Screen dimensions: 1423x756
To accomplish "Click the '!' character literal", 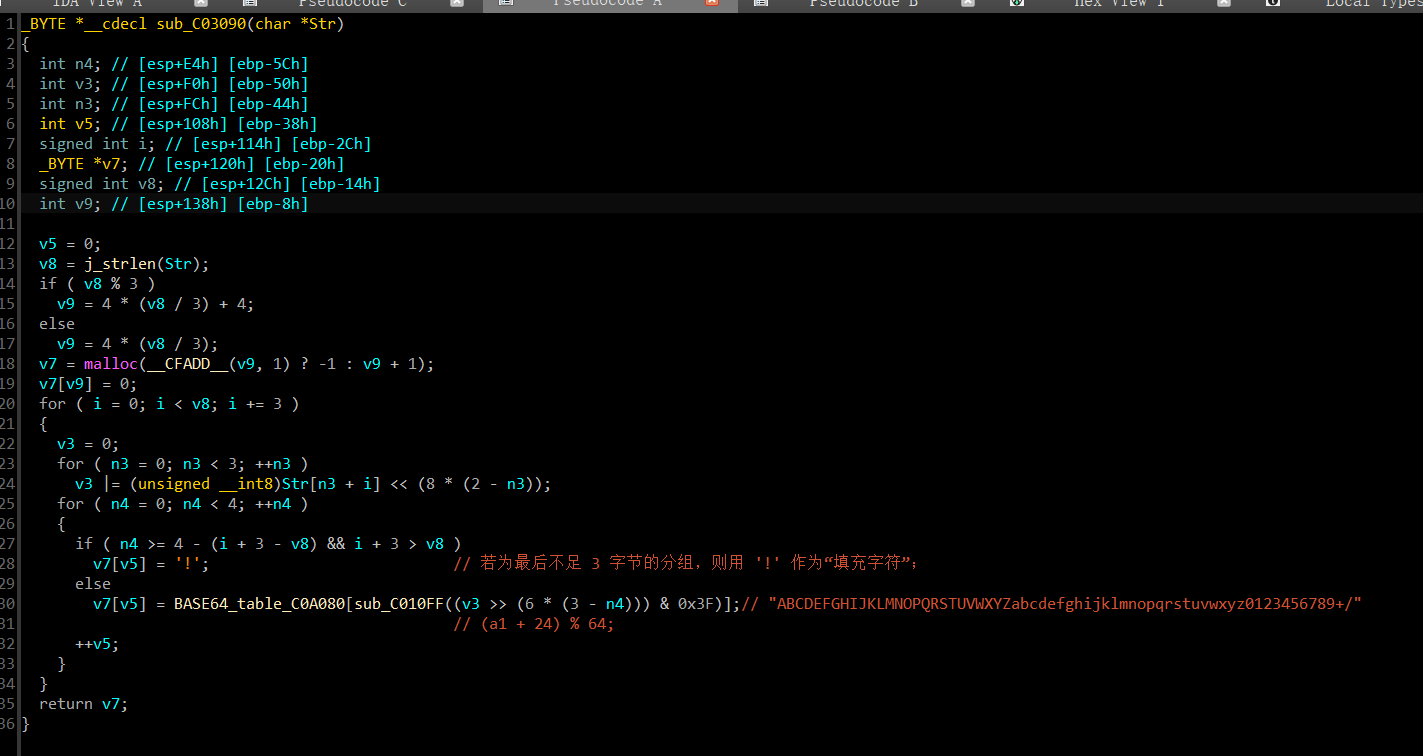I will 187,564.
